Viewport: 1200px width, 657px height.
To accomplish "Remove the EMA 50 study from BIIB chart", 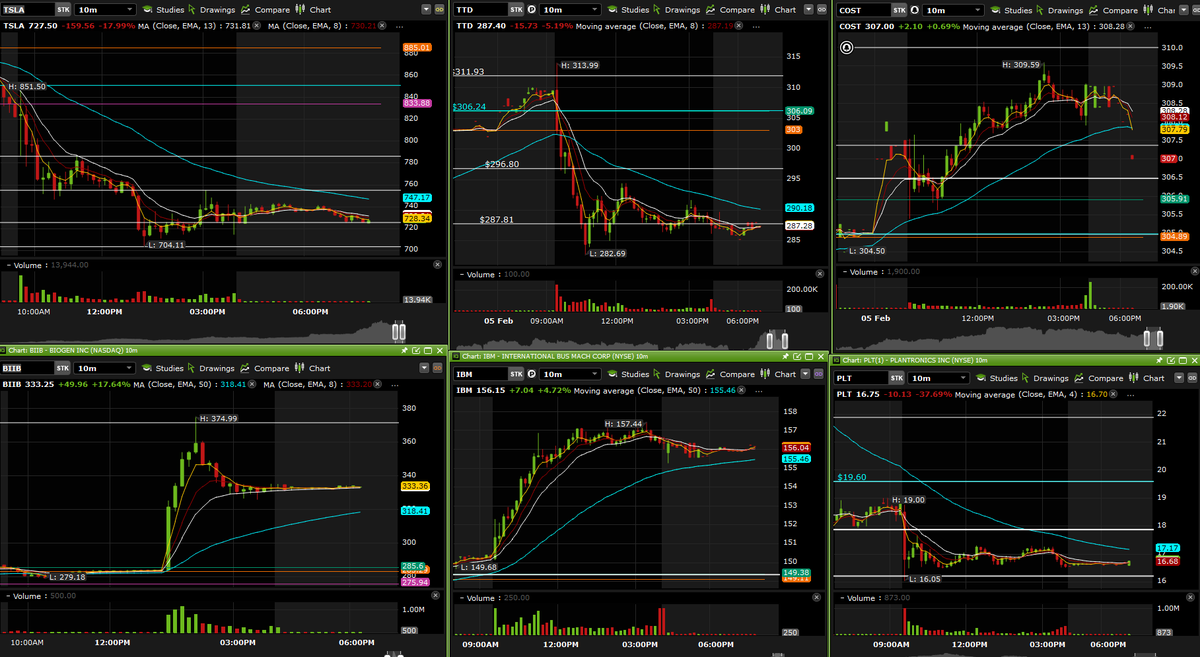I will tap(252, 384).
